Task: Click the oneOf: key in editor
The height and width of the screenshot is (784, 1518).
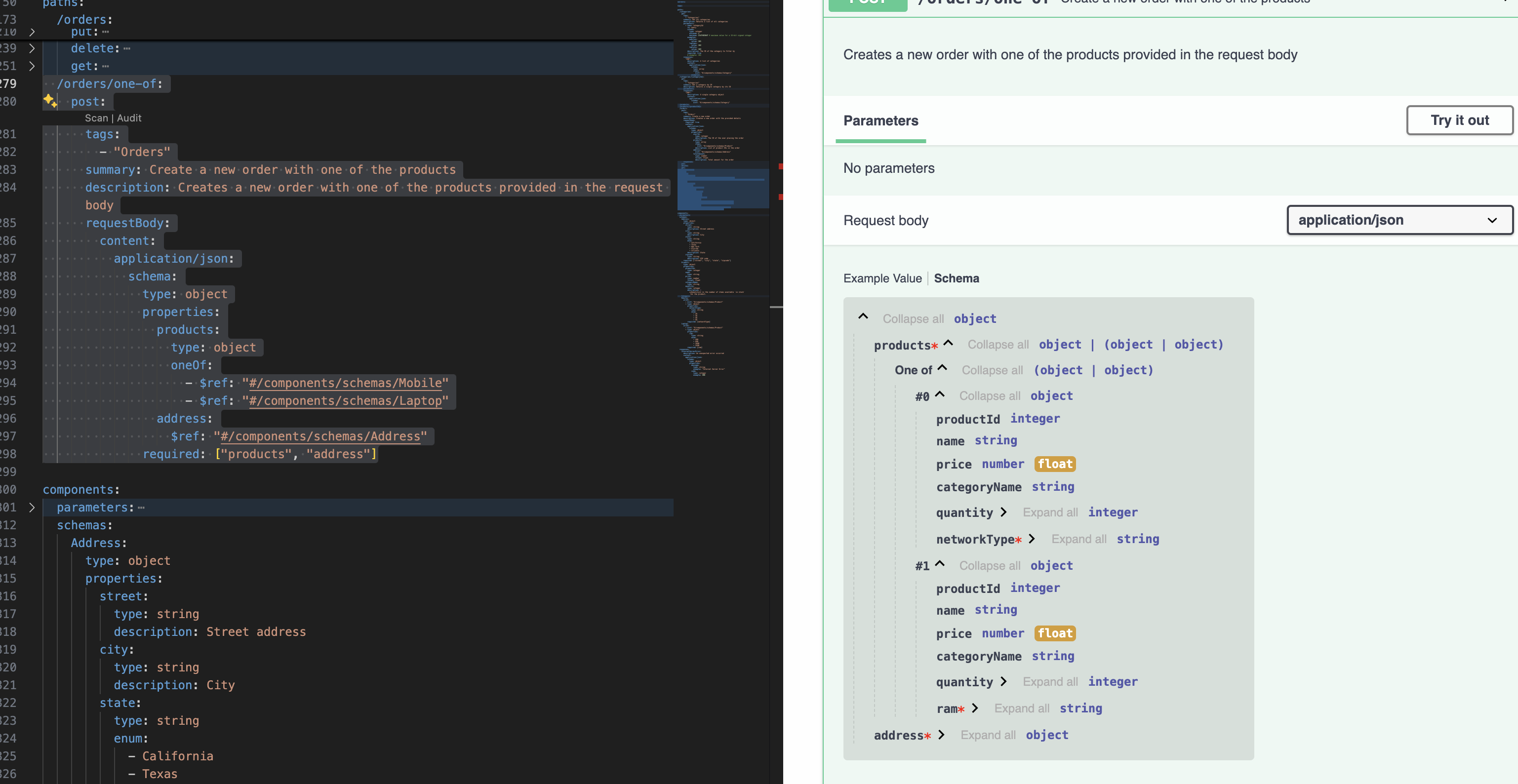Action: click(x=191, y=365)
